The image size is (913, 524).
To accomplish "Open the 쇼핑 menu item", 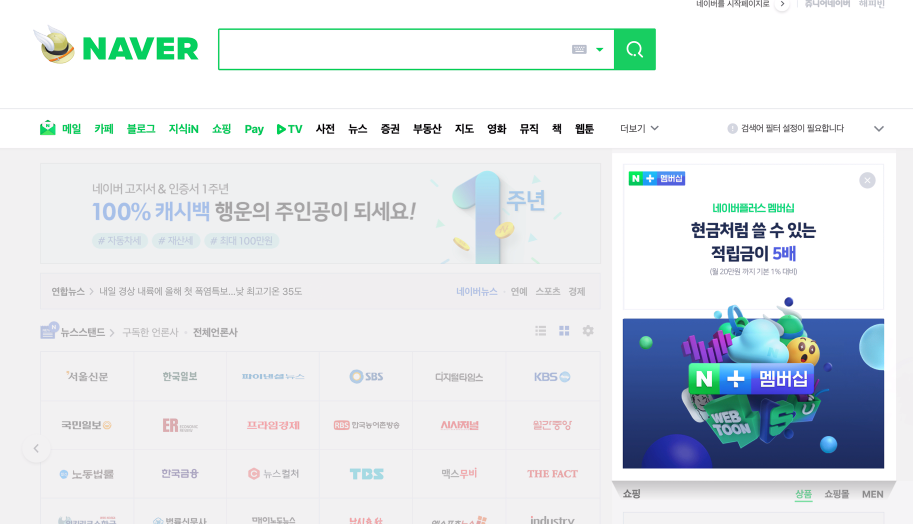I will coord(221,129).
